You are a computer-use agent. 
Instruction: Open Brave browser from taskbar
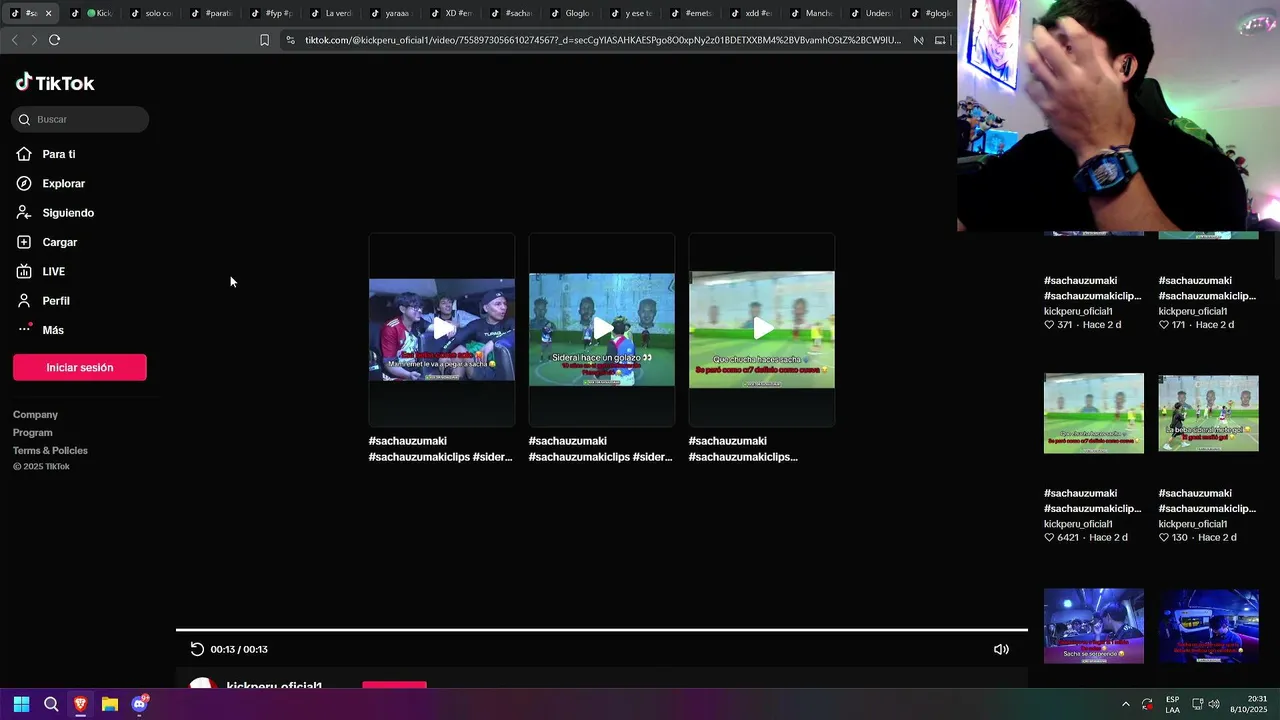click(80, 704)
